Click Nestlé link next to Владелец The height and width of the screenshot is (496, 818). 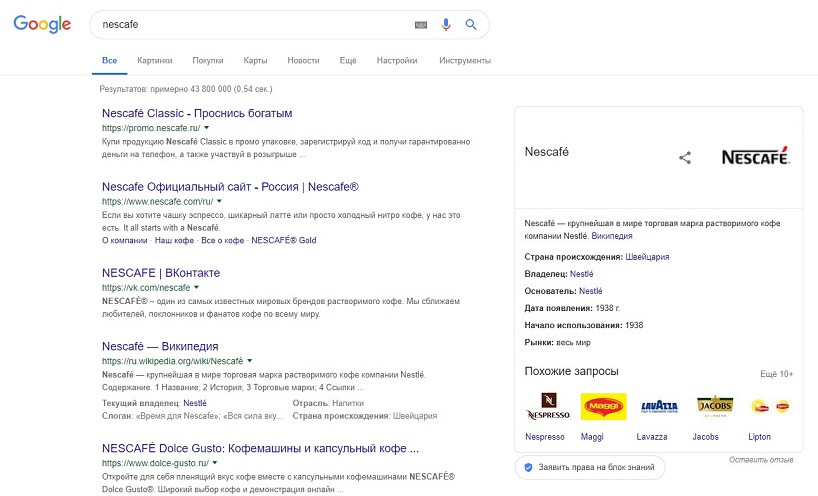582,274
